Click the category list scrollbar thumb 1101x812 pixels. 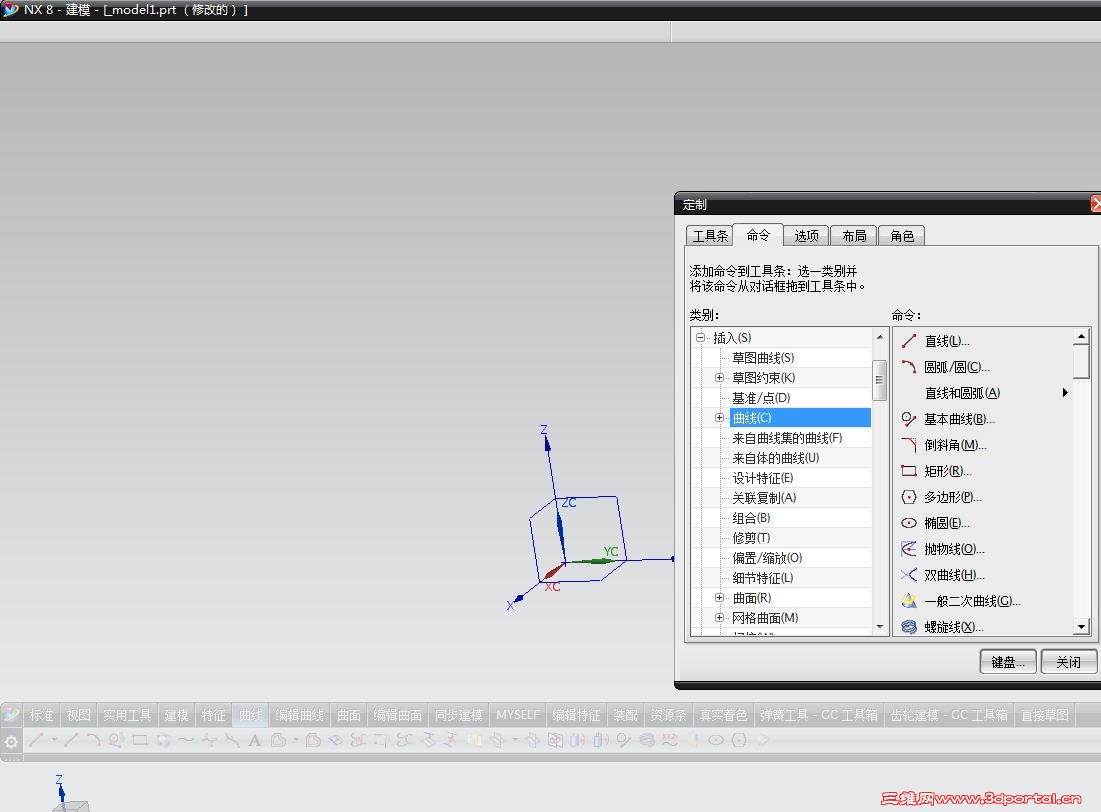(x=879, y=379)
